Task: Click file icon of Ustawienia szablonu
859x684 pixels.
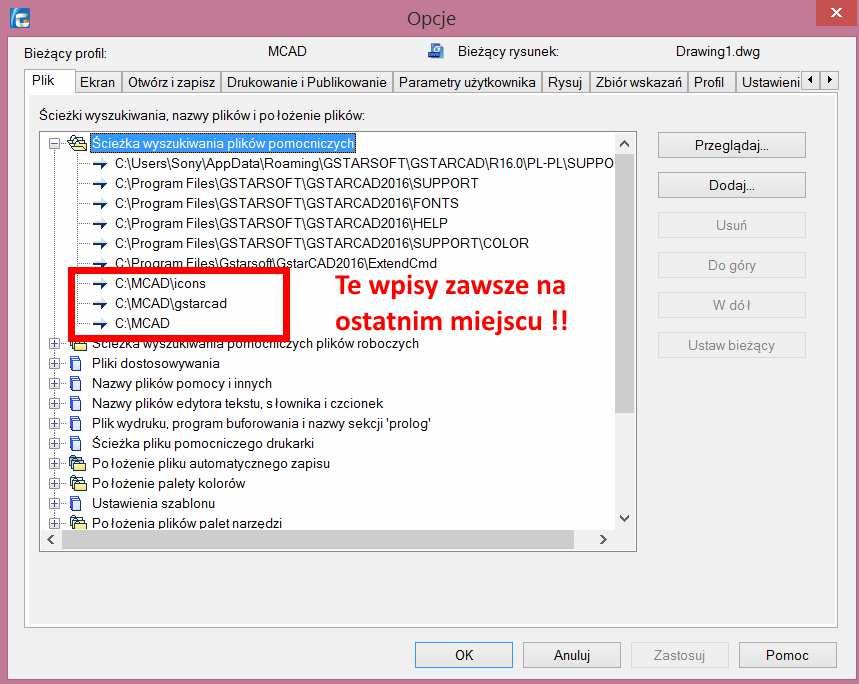Action: tap(76, 503)
